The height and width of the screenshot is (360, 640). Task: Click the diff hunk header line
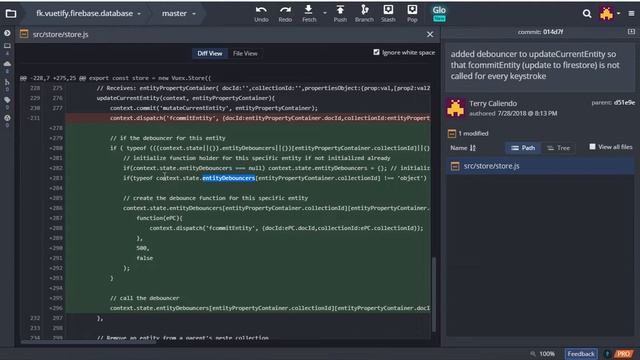116,78
